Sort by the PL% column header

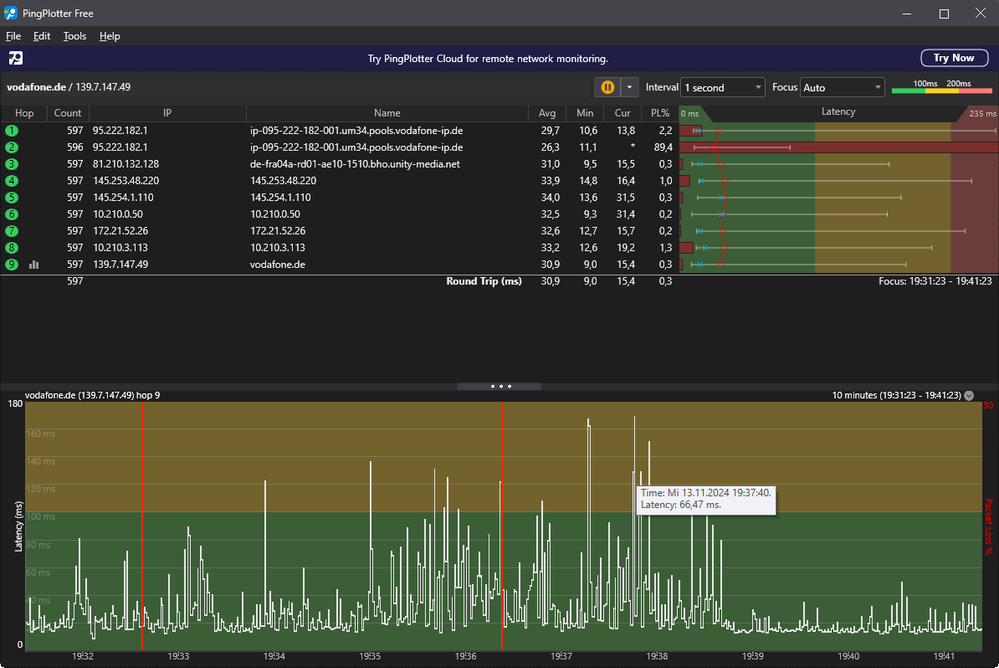(x=658, y=113)
